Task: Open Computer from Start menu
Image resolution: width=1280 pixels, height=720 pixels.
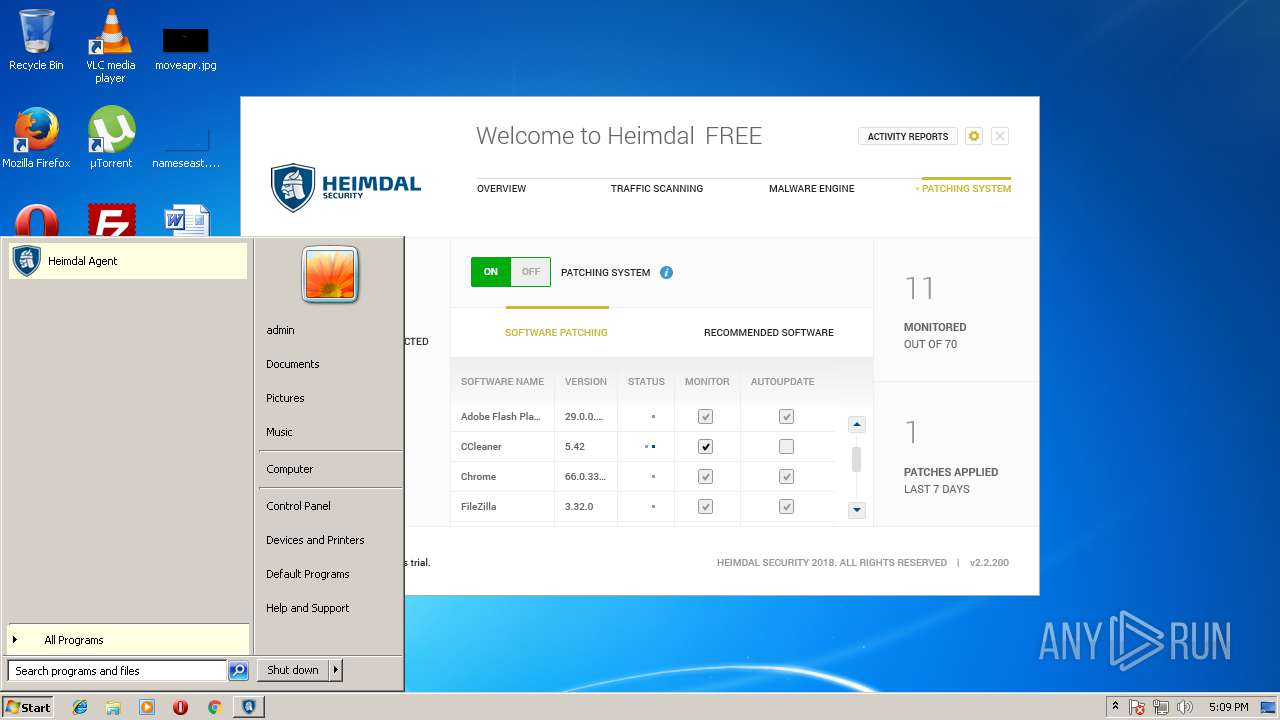Action: click(x=290, y=469)
